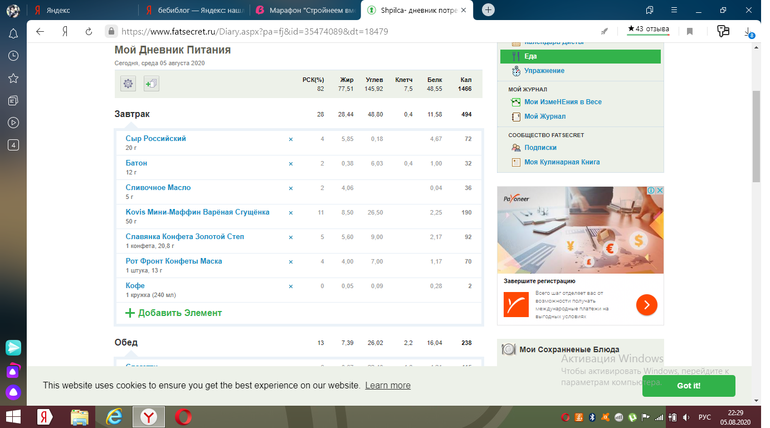This screenshot has width=770, height=428.
Task: Open the browser hamburger menu
Action: (674, 10)
